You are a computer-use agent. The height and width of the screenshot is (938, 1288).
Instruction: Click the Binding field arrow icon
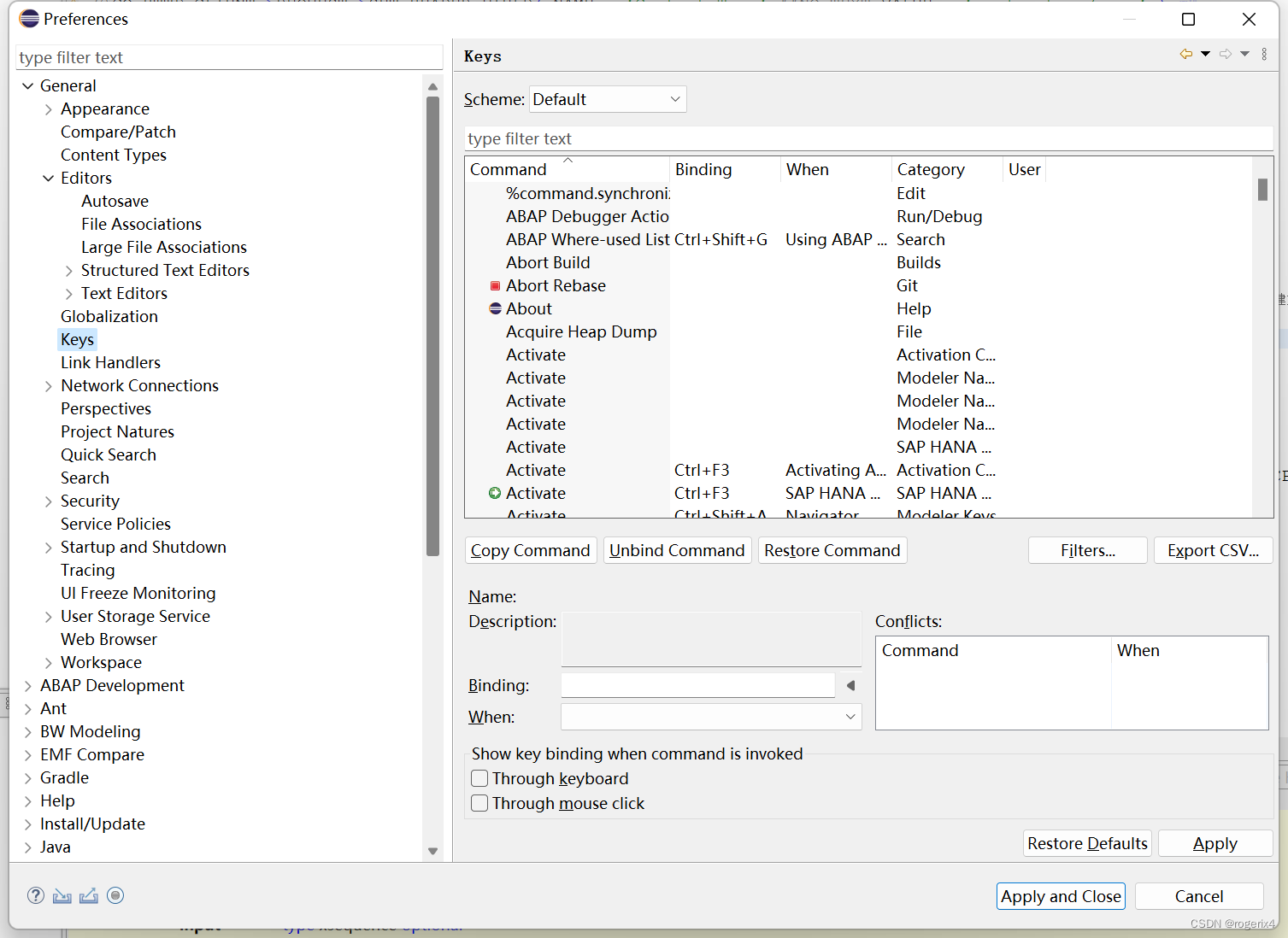(x=850, y=685)
